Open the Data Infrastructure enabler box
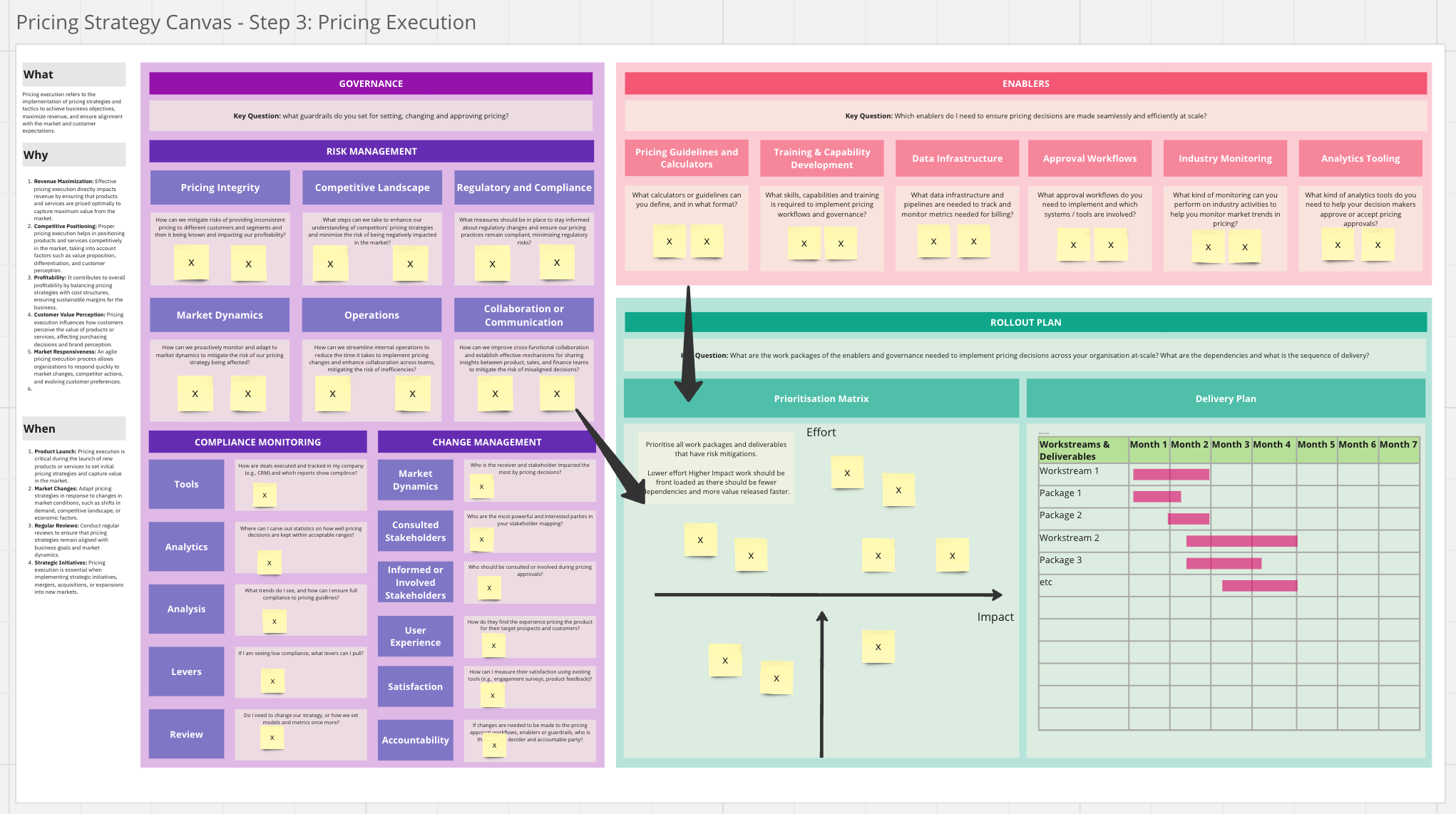The height and width of the screenshot is (814, 1456). coord(957,158)
